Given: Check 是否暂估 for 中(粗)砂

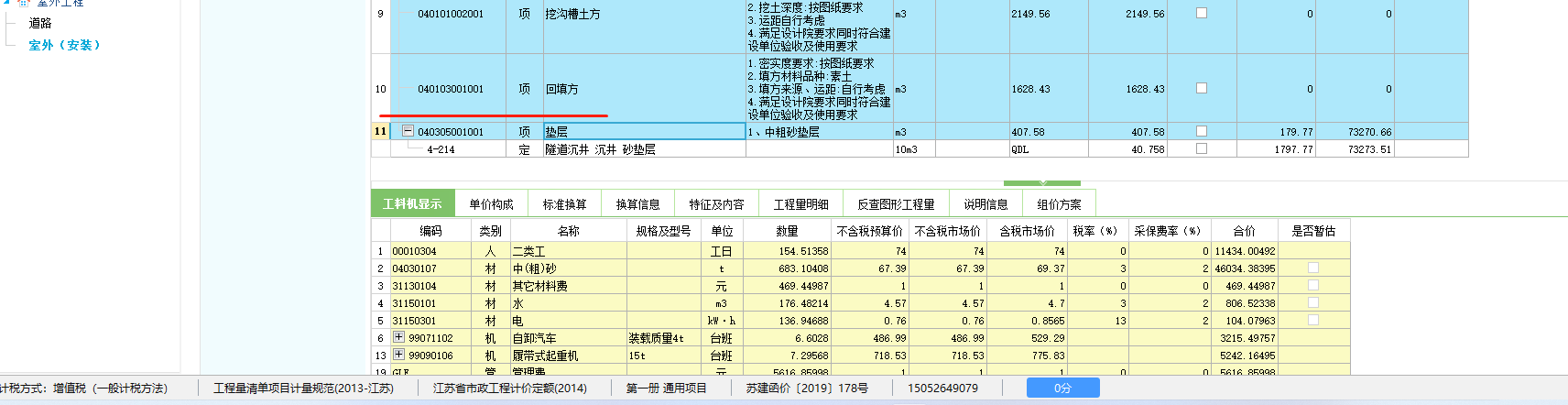Looking at the screenshot, I should pos(1313,268).
